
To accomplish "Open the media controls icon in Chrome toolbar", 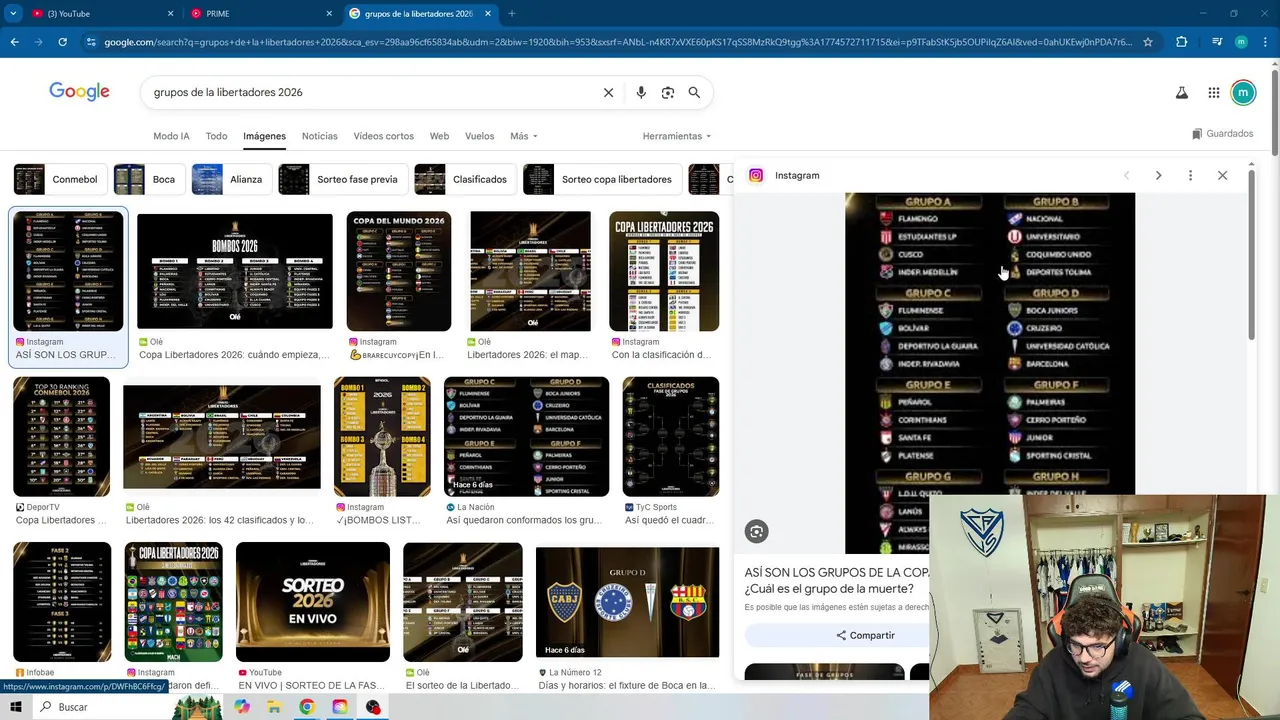I will (x=1216, y=42).
